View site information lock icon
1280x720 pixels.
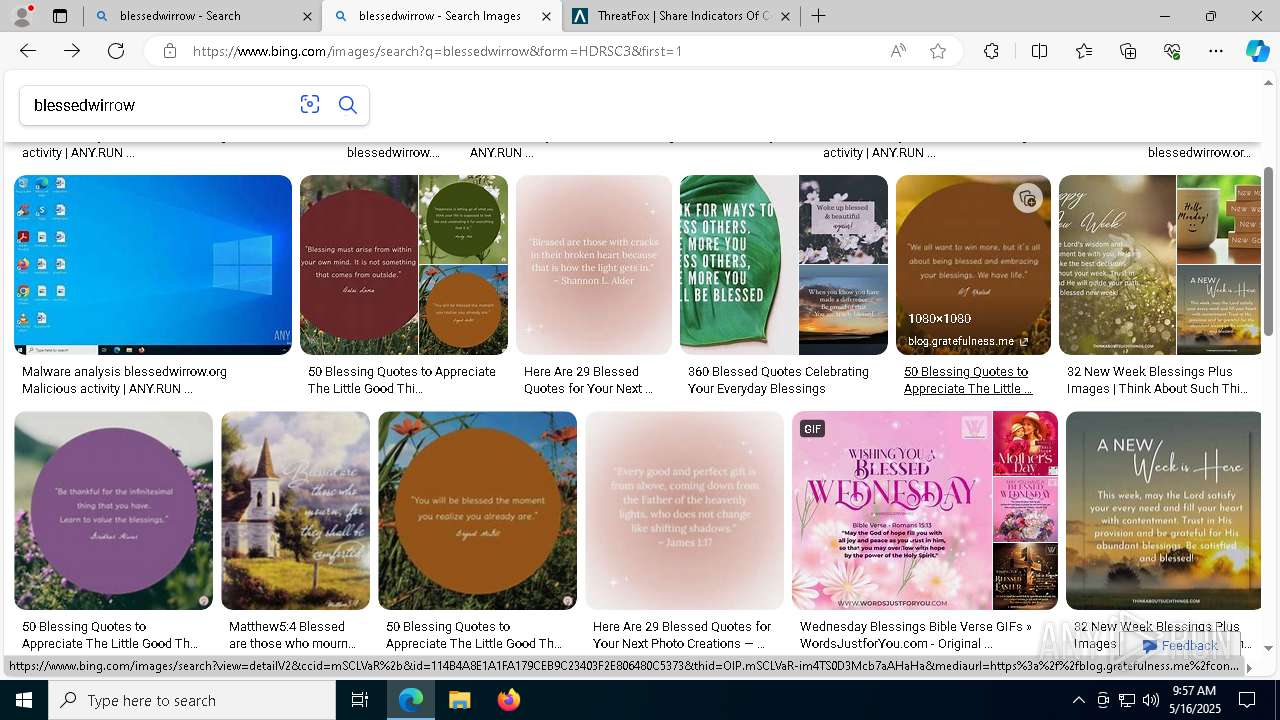170,51
